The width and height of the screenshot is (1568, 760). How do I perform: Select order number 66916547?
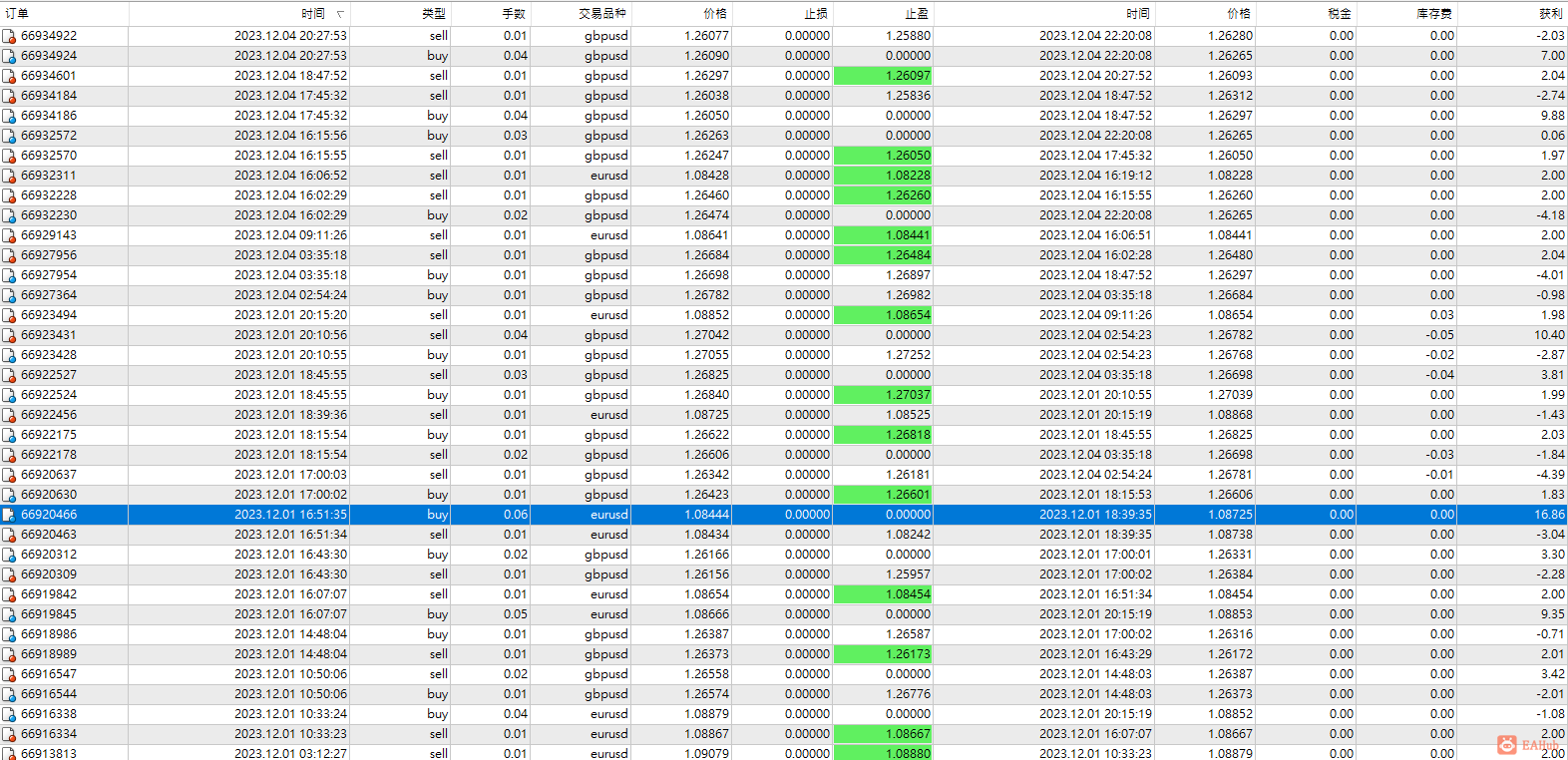point(49,674)
